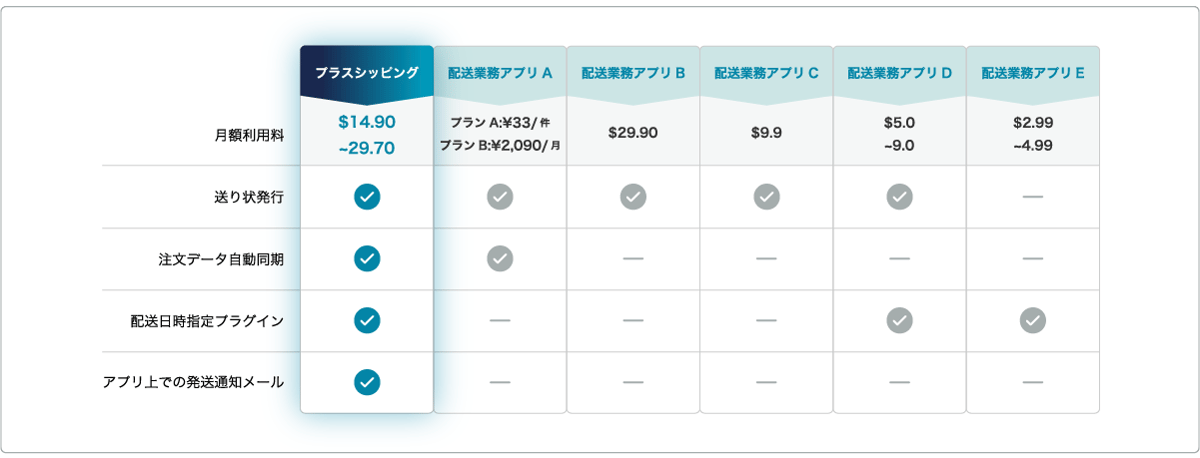Click the blue checkmark for 注文データ自動同期

click(367, 259)
